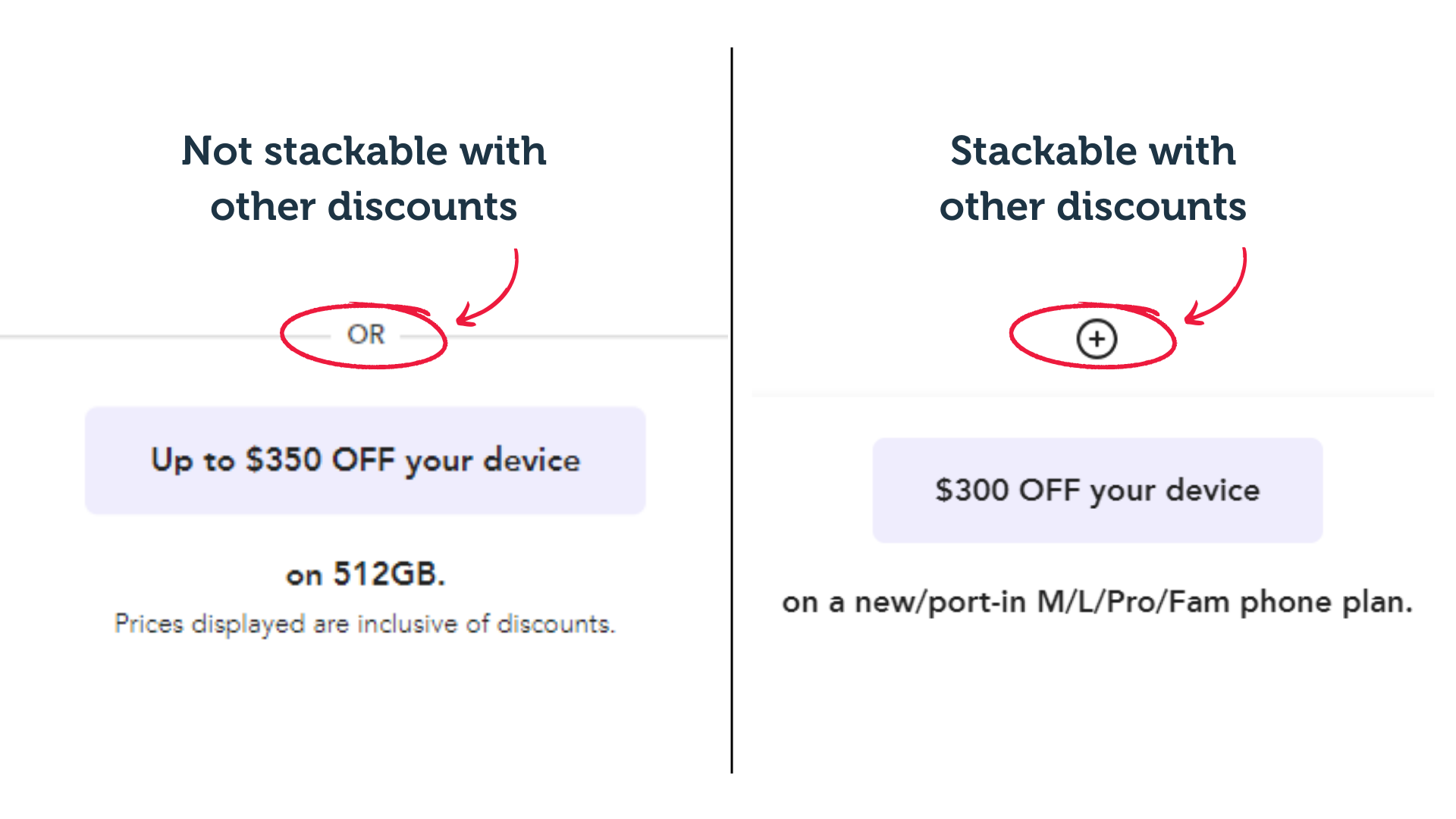Click the vertical divider line
This screenshot has width=1456, height=819.
pos(731,409)
